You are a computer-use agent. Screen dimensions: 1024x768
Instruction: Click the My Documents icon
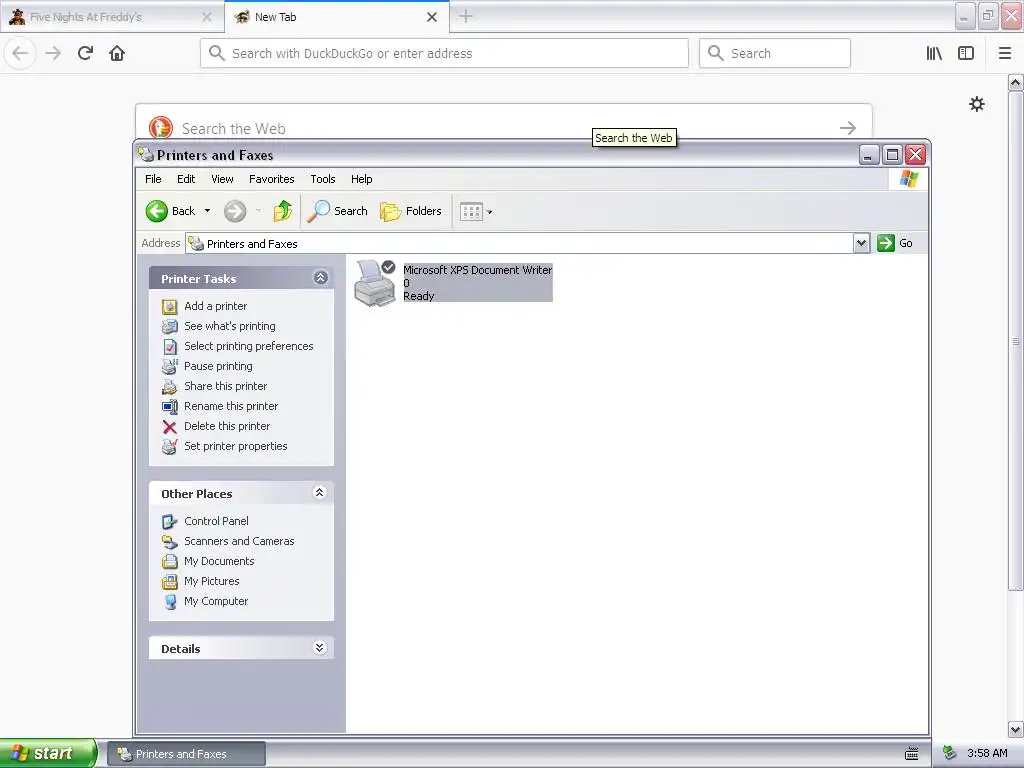tap(170, 562)
